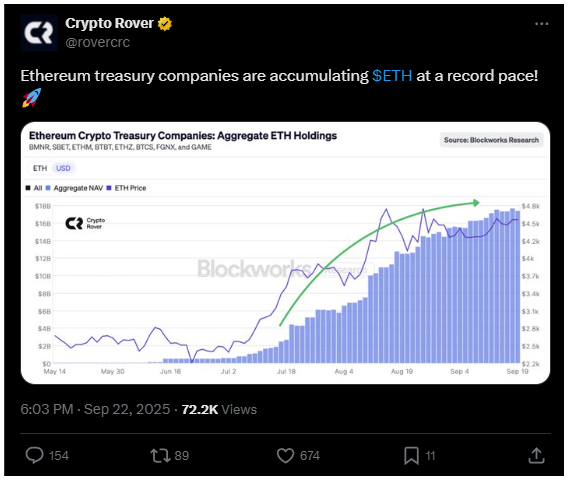This screenshot has height=480, width=568.
Task: Click the repost arrows icon
Action: (x=160, y=455)
